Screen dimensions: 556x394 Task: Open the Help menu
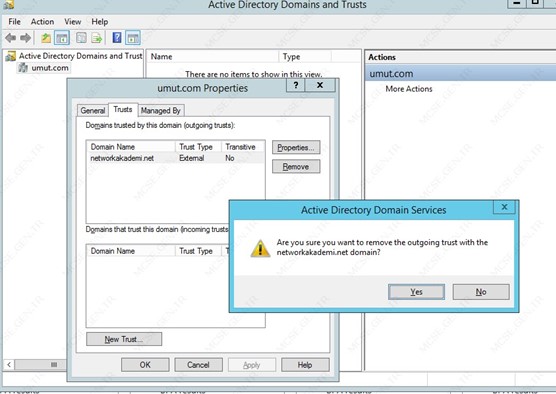100,22
